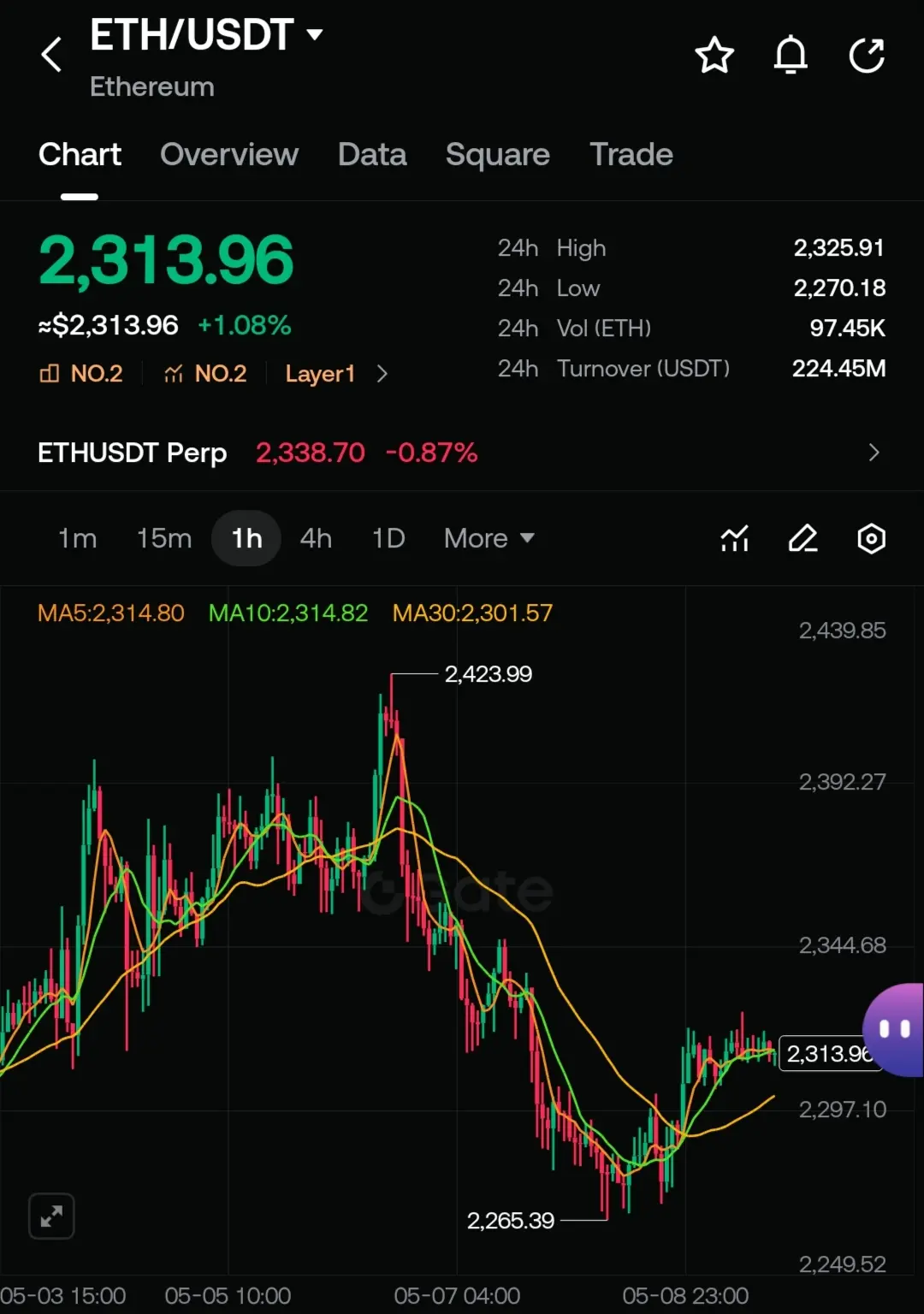Tap the -0.87% perp change value
Screen dimensions: 924x1314
click(x=431, y=453)
